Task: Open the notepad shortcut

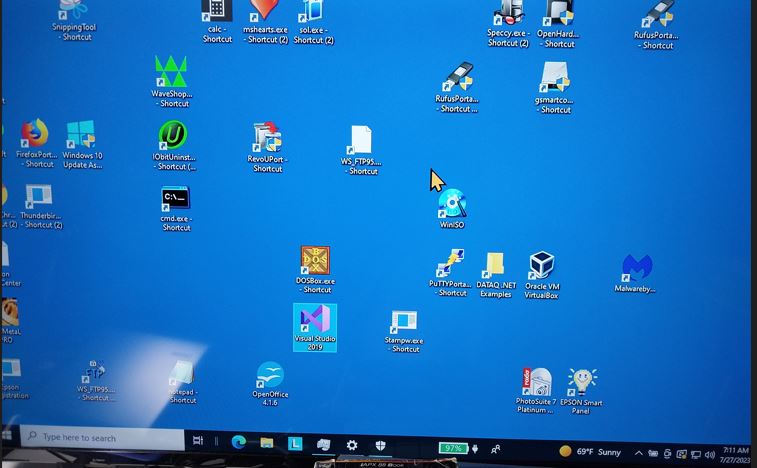Action: tap(182, 382)
